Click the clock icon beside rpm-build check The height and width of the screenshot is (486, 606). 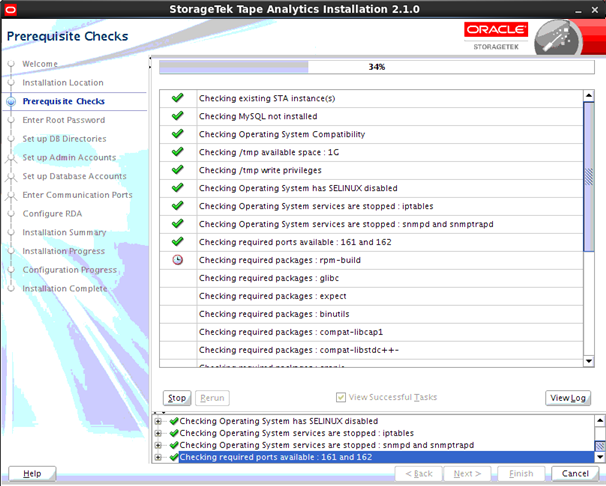(x=177, y=260)
